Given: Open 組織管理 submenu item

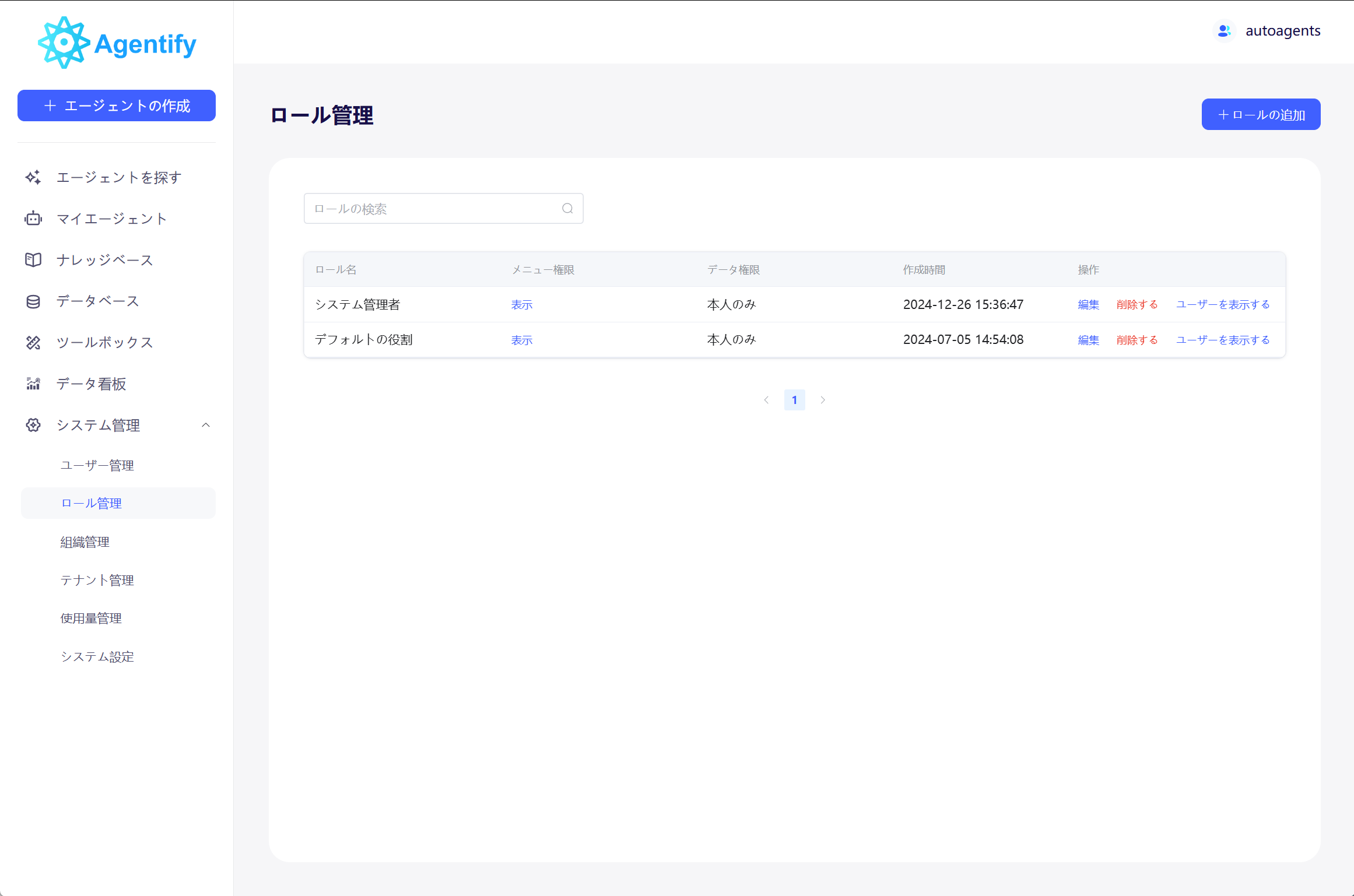Looking at the screenshot, I should pos(85,542).
